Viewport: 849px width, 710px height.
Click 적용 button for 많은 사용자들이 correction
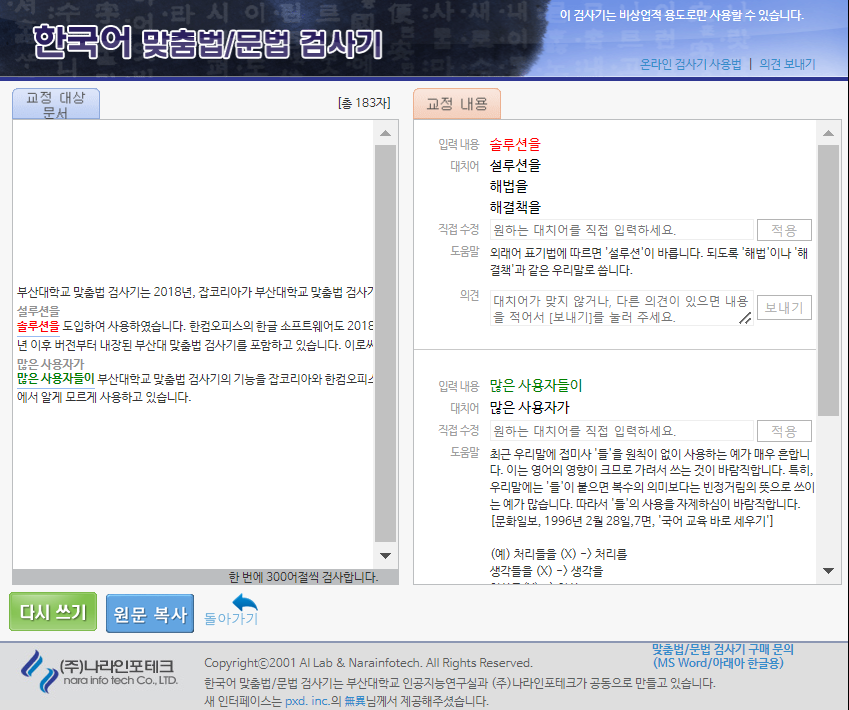pos(784,431)
